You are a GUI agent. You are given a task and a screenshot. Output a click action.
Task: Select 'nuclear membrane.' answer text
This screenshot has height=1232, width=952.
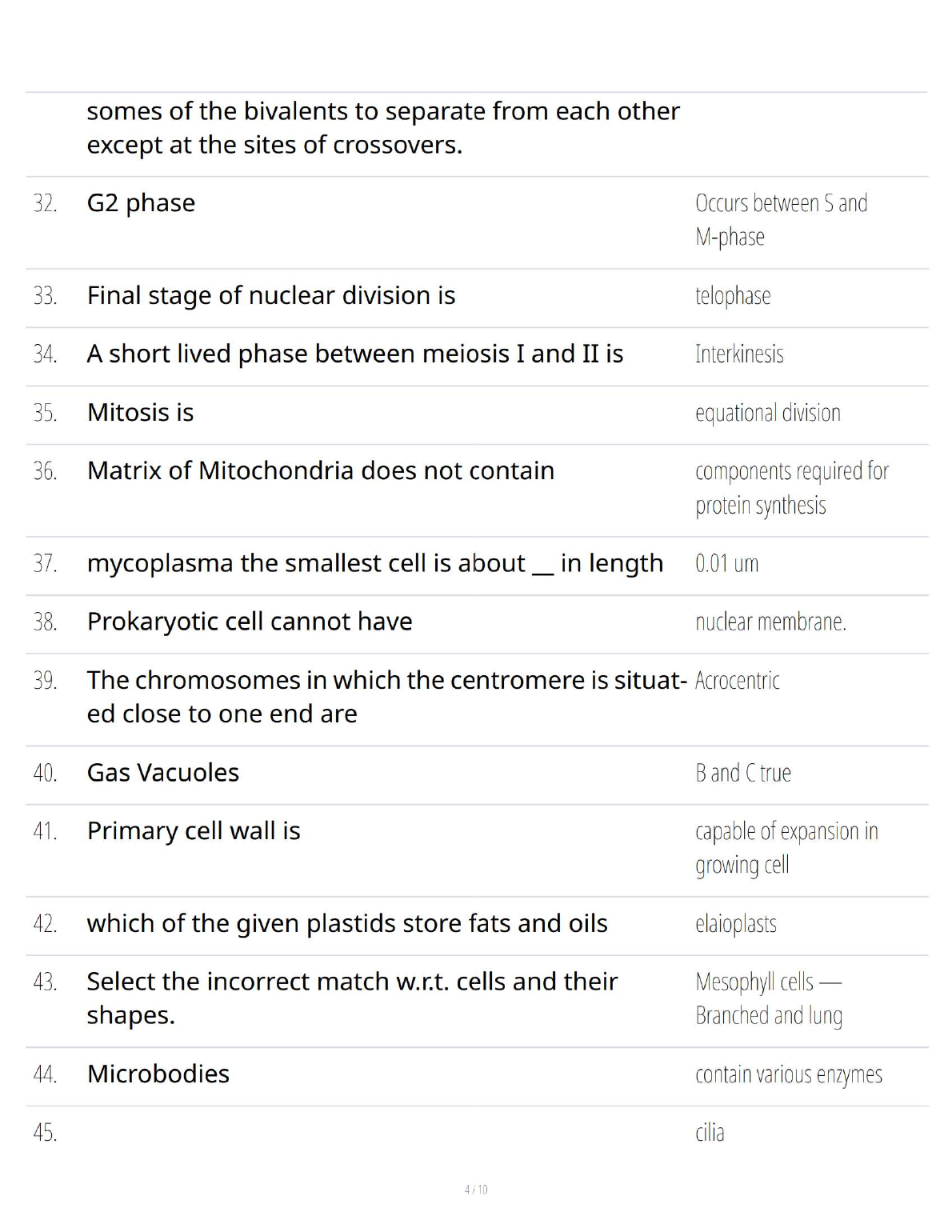770,622
